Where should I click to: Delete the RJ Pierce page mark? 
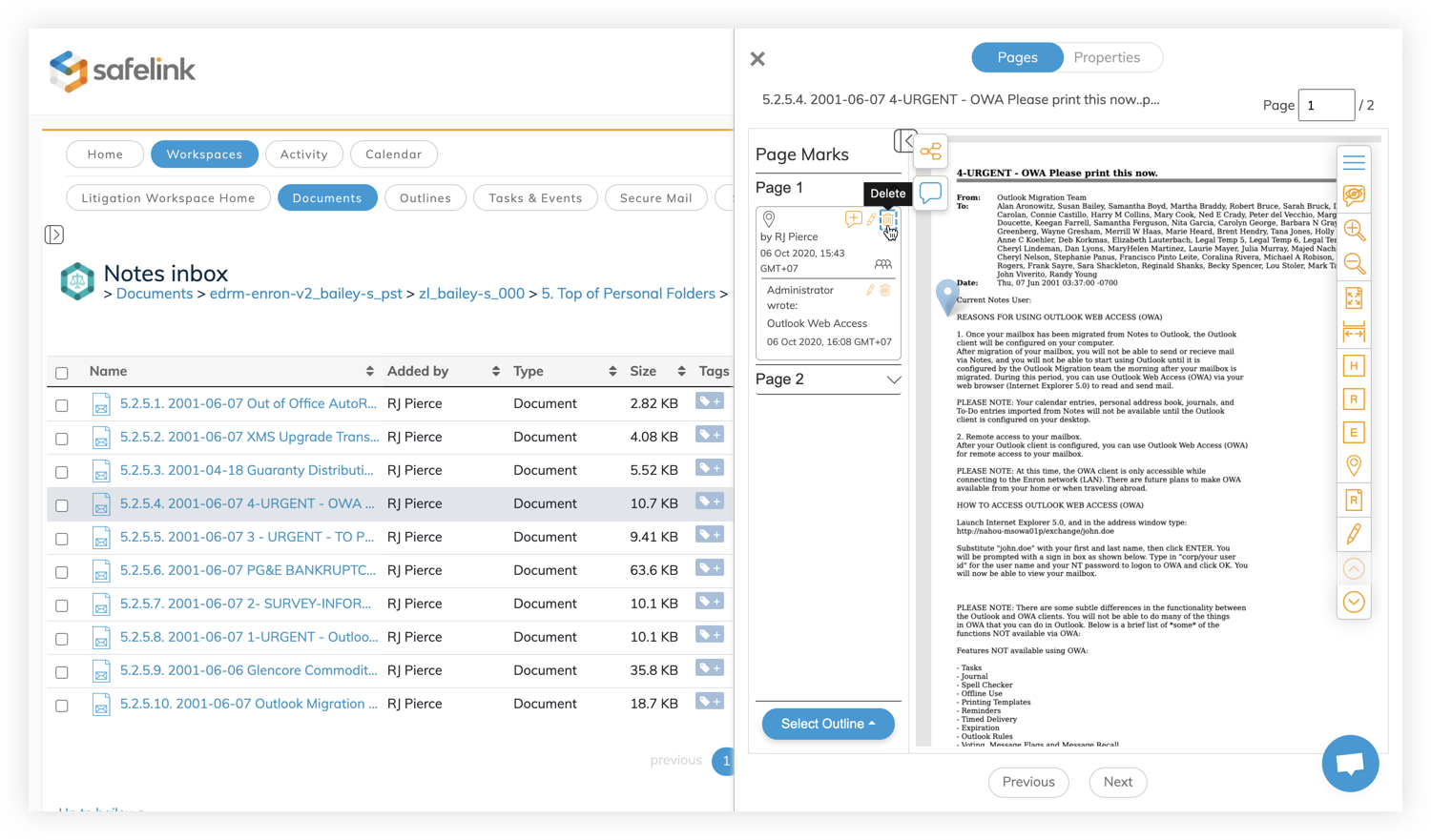click(x=887, y=219)
